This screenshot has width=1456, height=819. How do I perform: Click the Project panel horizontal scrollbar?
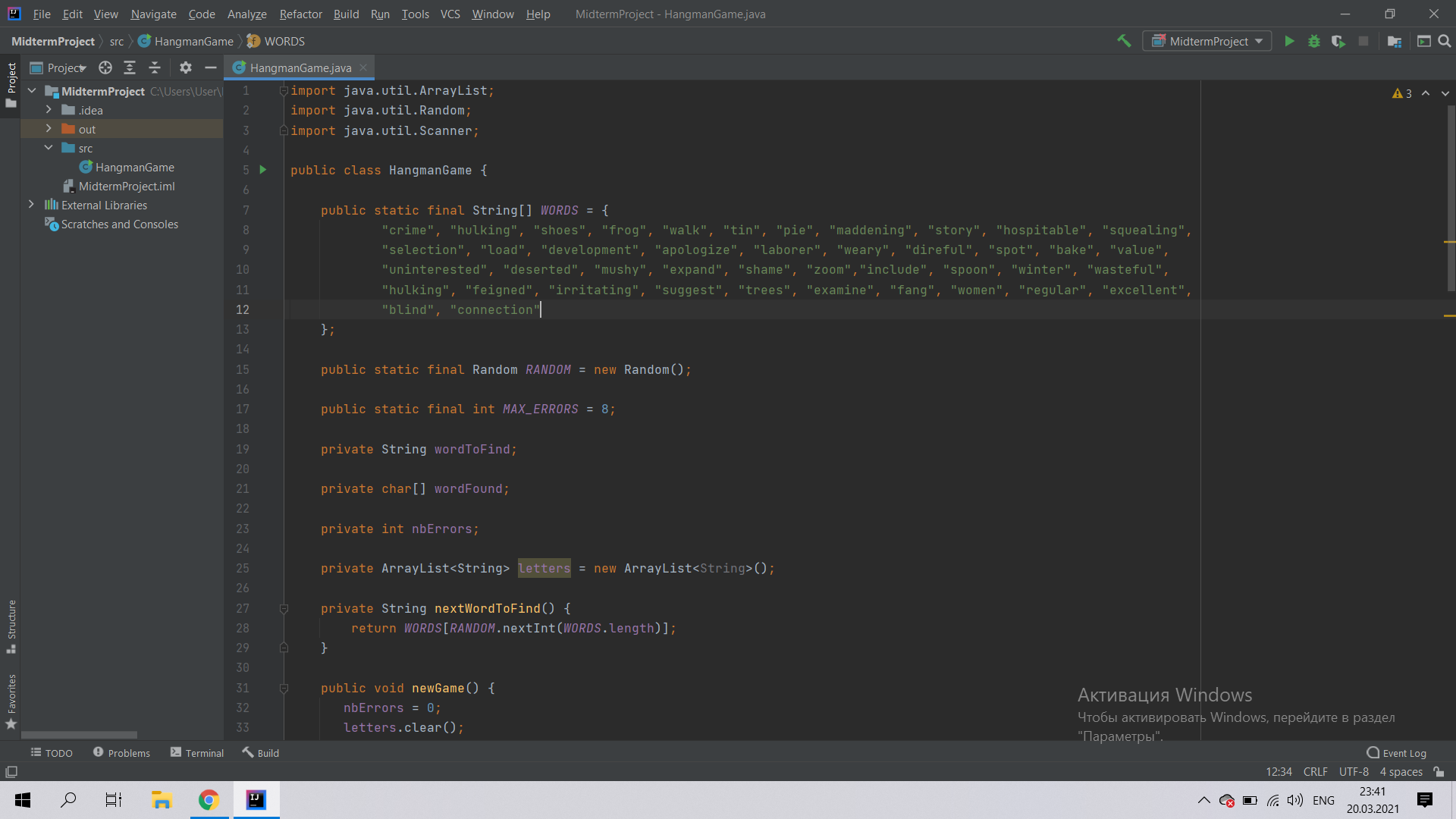[x=80, y=735]
